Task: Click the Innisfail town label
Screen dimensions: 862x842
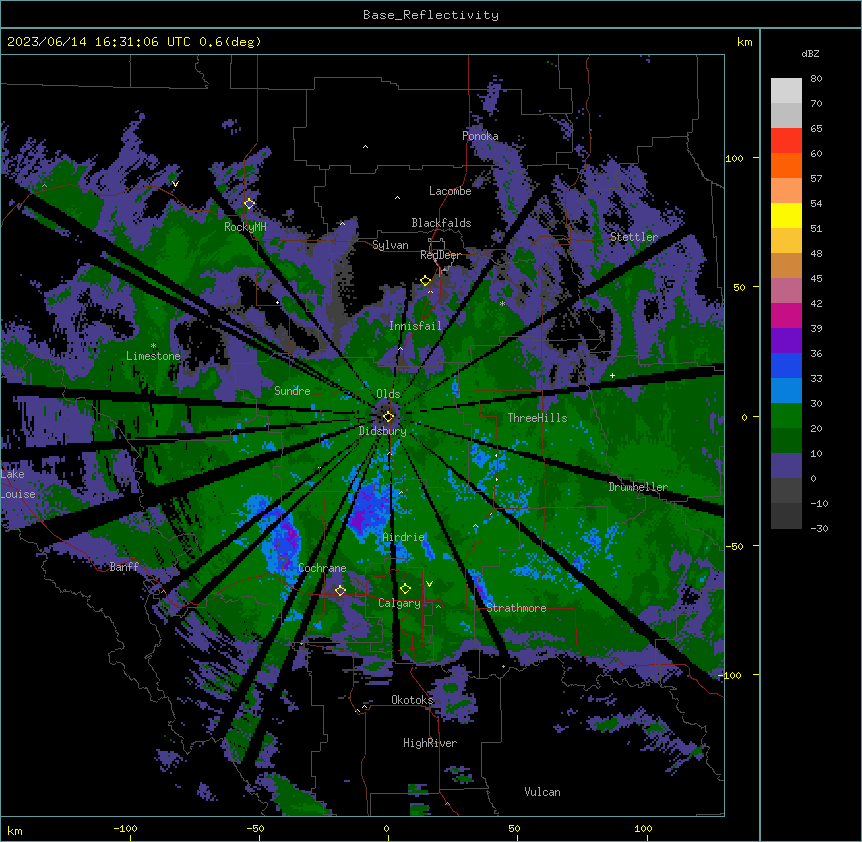Action: pos(415,326)
